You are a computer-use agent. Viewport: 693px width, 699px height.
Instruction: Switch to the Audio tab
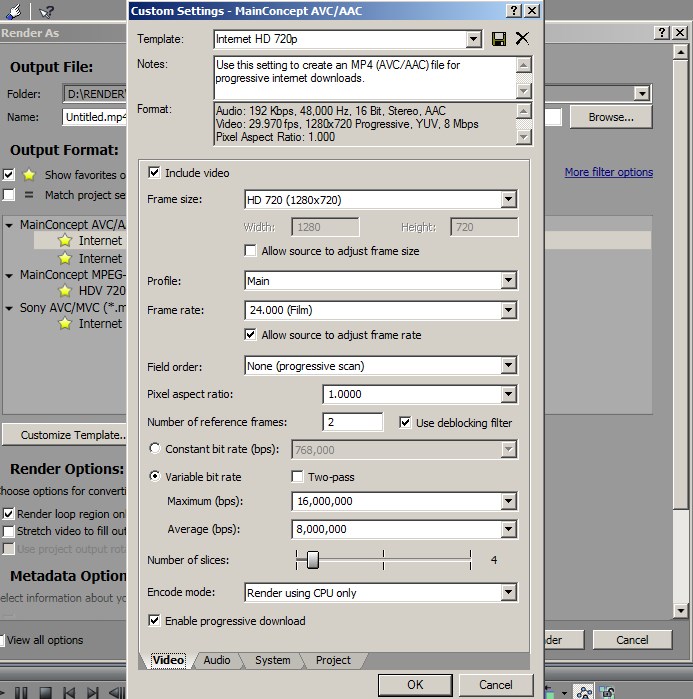217,660
